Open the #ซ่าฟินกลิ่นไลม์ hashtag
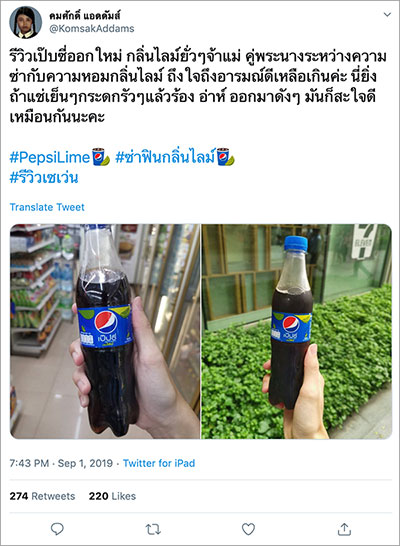 [x=165, y=157]
